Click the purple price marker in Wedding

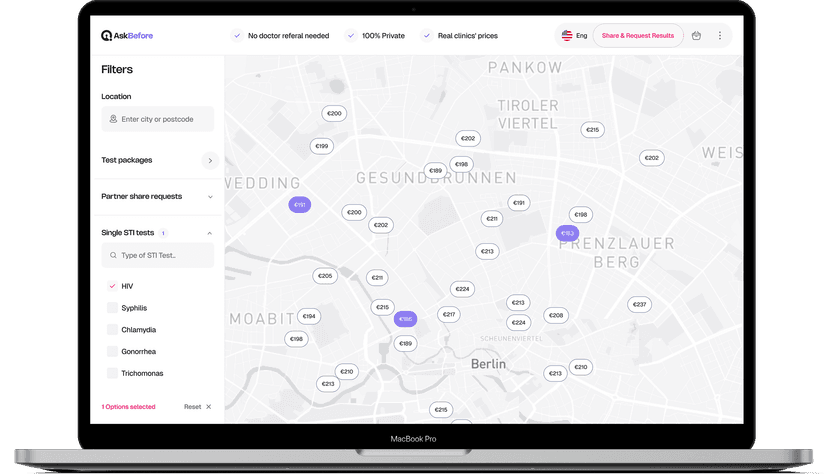299,204
